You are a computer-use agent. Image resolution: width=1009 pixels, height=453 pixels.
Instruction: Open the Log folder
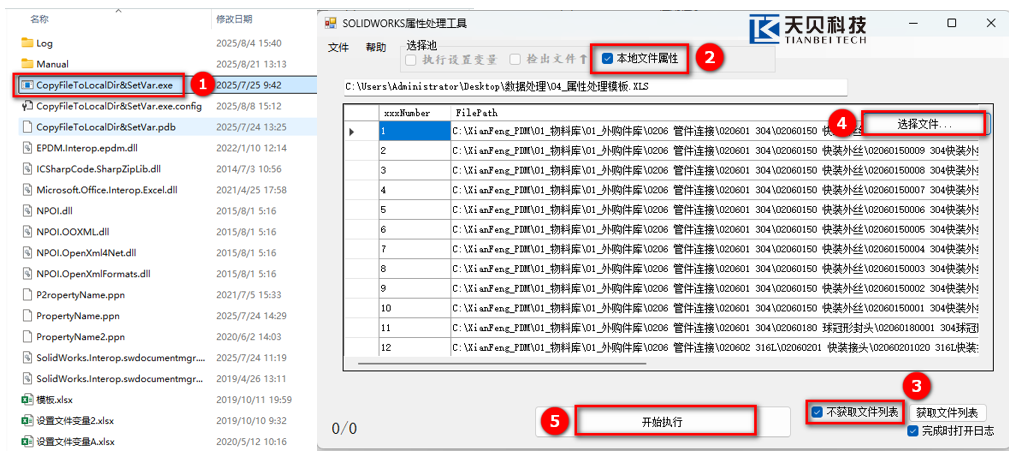(x=44, y=43)
